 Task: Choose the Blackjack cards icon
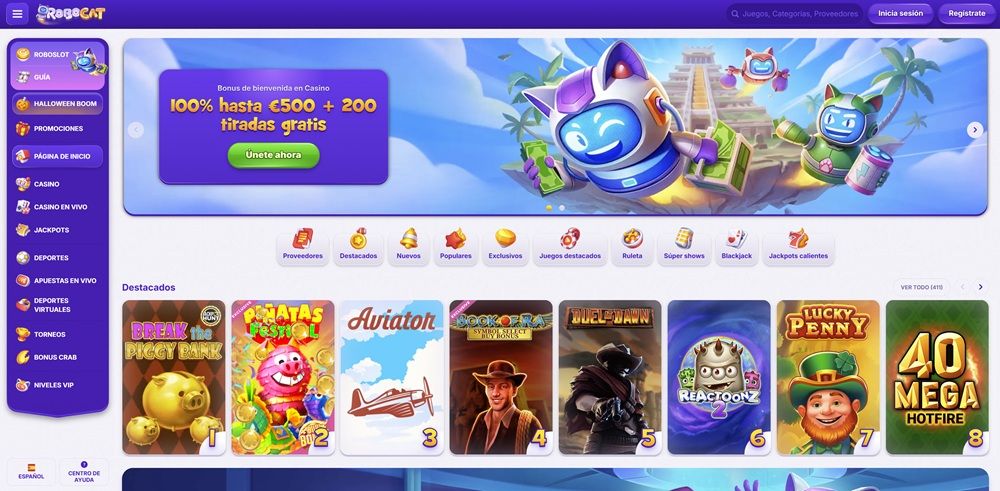point(736,238)
